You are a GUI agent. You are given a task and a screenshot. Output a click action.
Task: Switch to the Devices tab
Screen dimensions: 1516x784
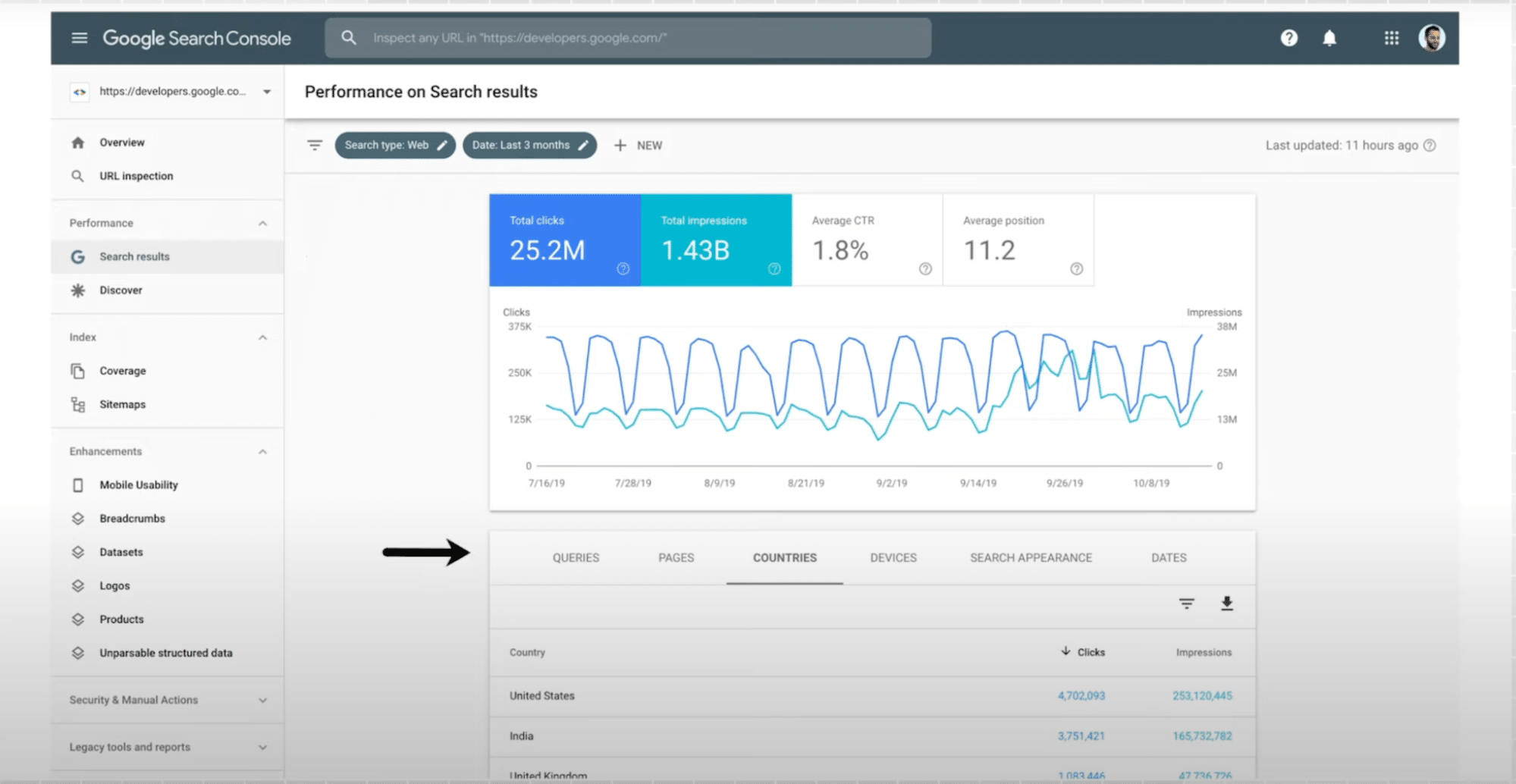coord(893,557)
